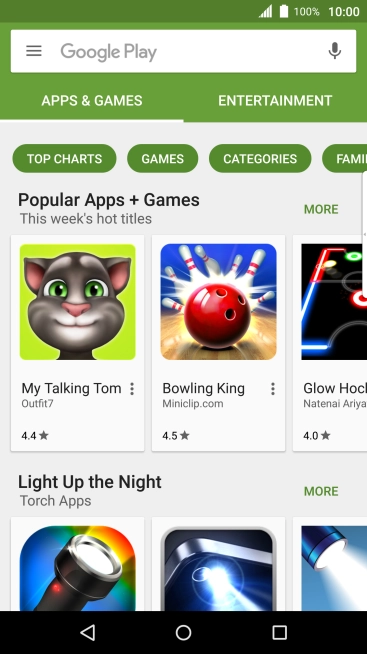The image size is (367, 654).
Task: Open the hamburger navigation menu
Action: pos(34,51)
